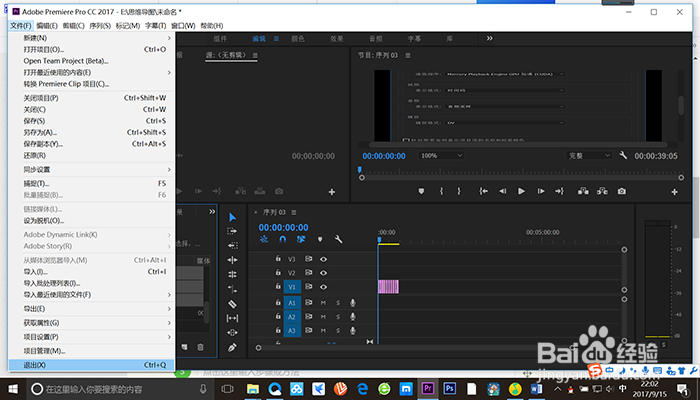The image size is (700, 400).
Task: Solo audio track A2
Action: tap(338, 317)
